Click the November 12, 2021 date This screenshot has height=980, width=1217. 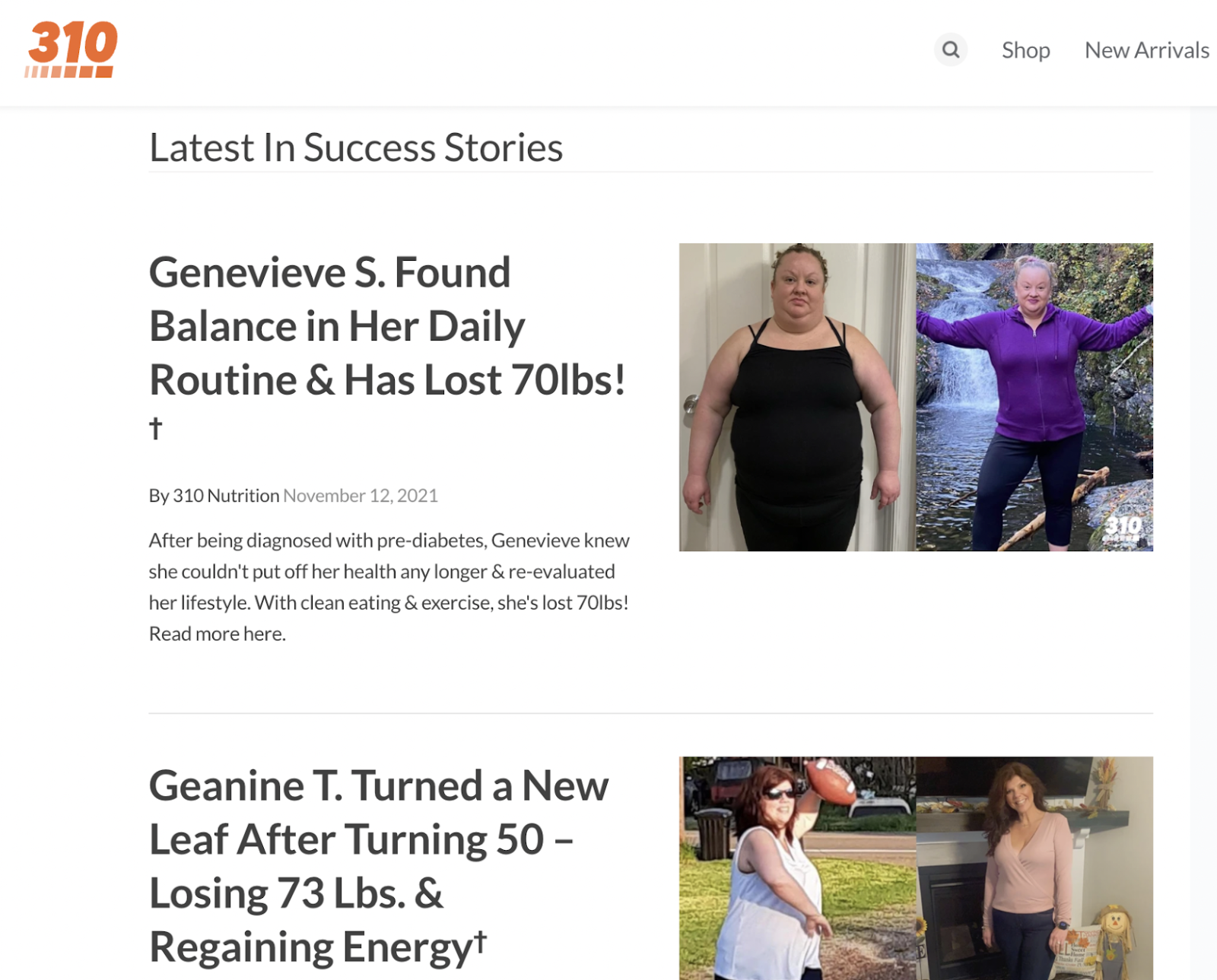pos(361,496)
